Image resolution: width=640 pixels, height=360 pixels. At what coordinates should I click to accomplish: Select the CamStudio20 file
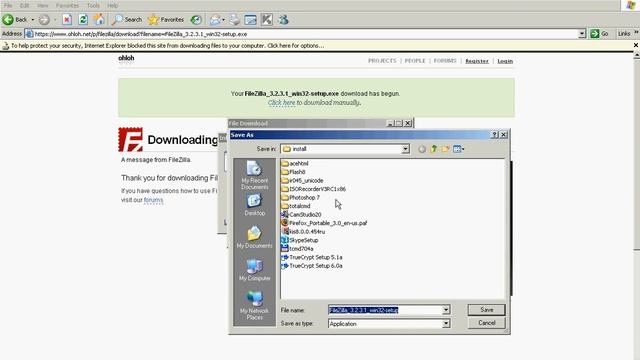click(301, 215)
